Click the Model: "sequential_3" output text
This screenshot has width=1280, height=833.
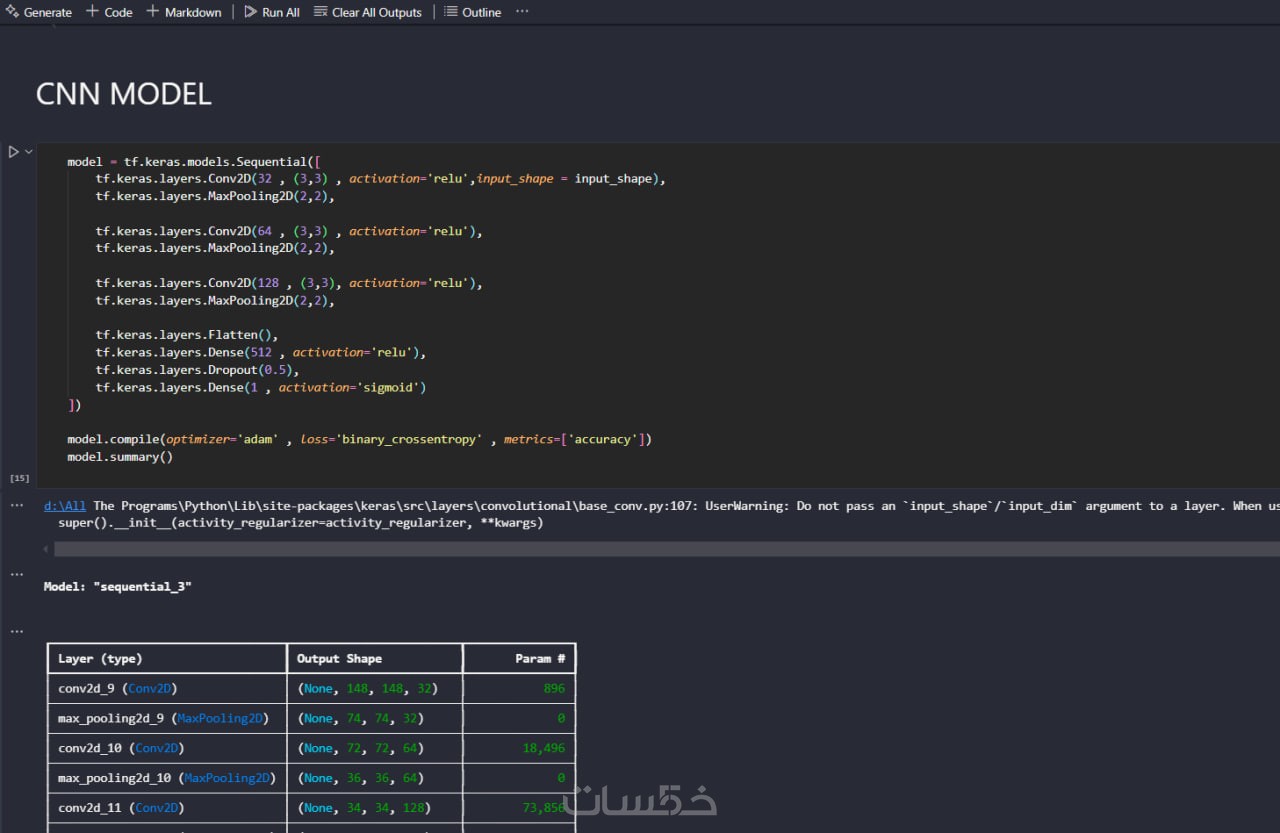118,587
